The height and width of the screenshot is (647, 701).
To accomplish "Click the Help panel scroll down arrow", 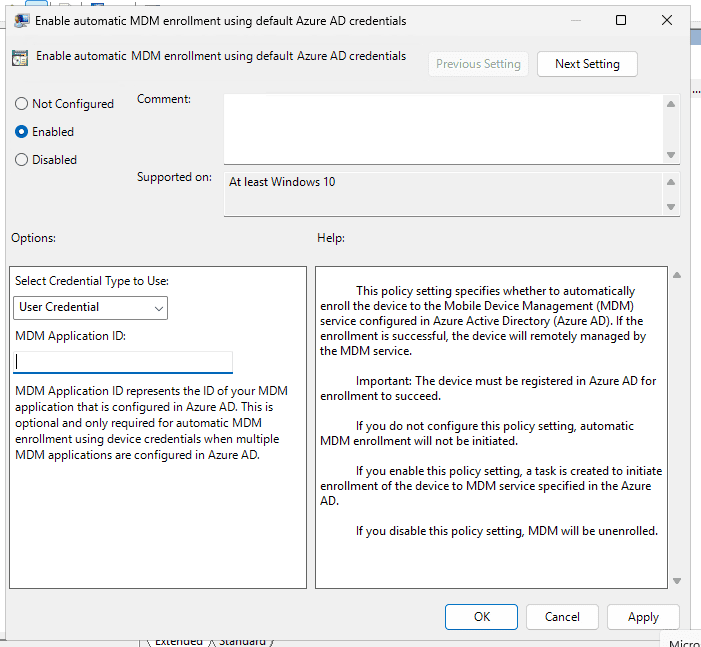I will pos(677,581).
